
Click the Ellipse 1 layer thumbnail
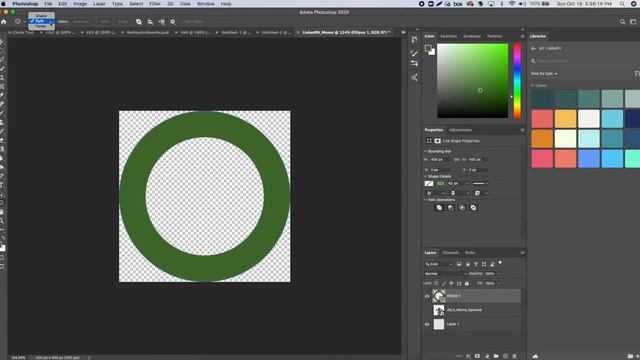(x=439, y=296)
